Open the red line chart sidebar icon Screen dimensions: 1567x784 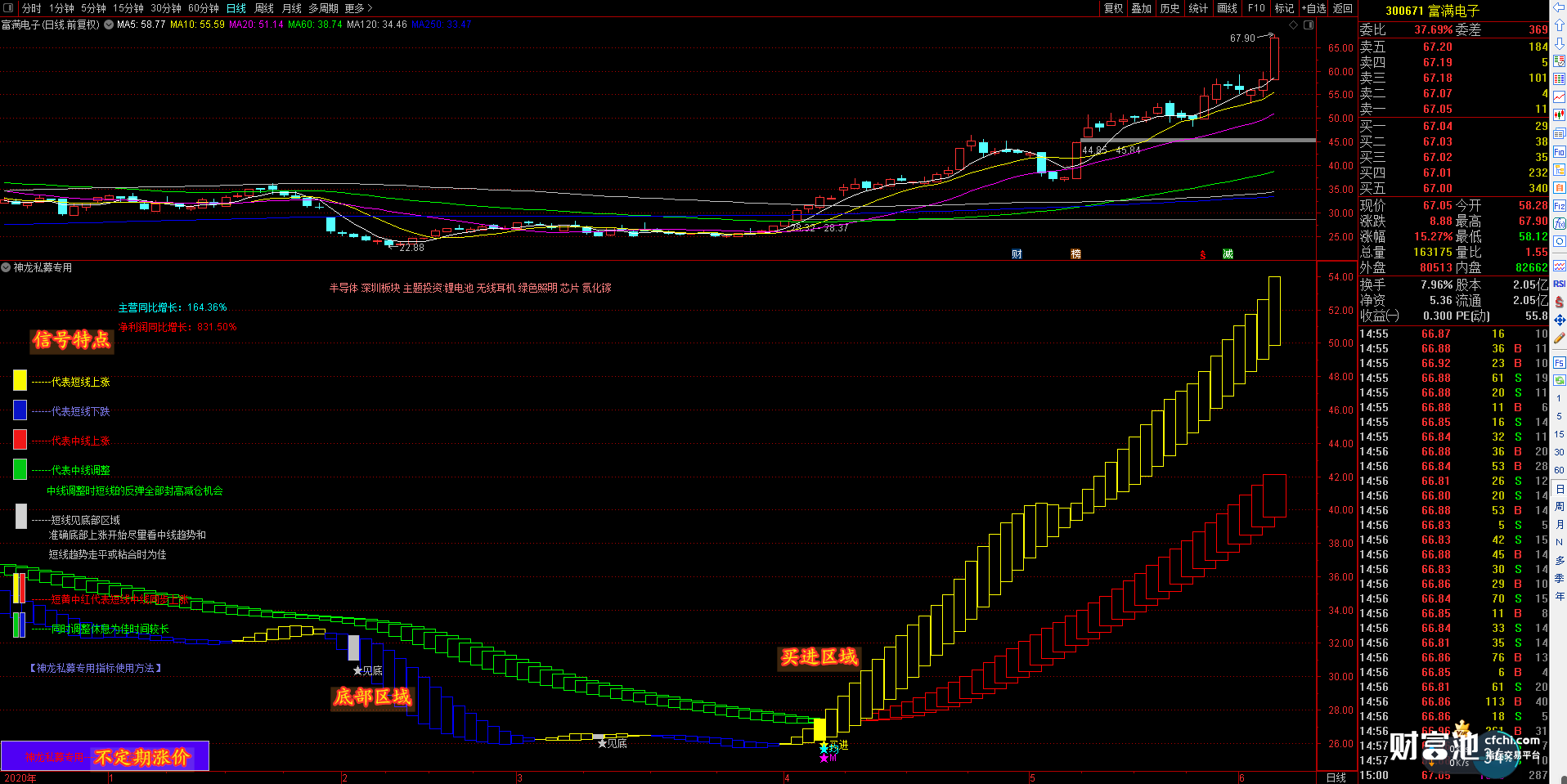tap(1560, 97)
